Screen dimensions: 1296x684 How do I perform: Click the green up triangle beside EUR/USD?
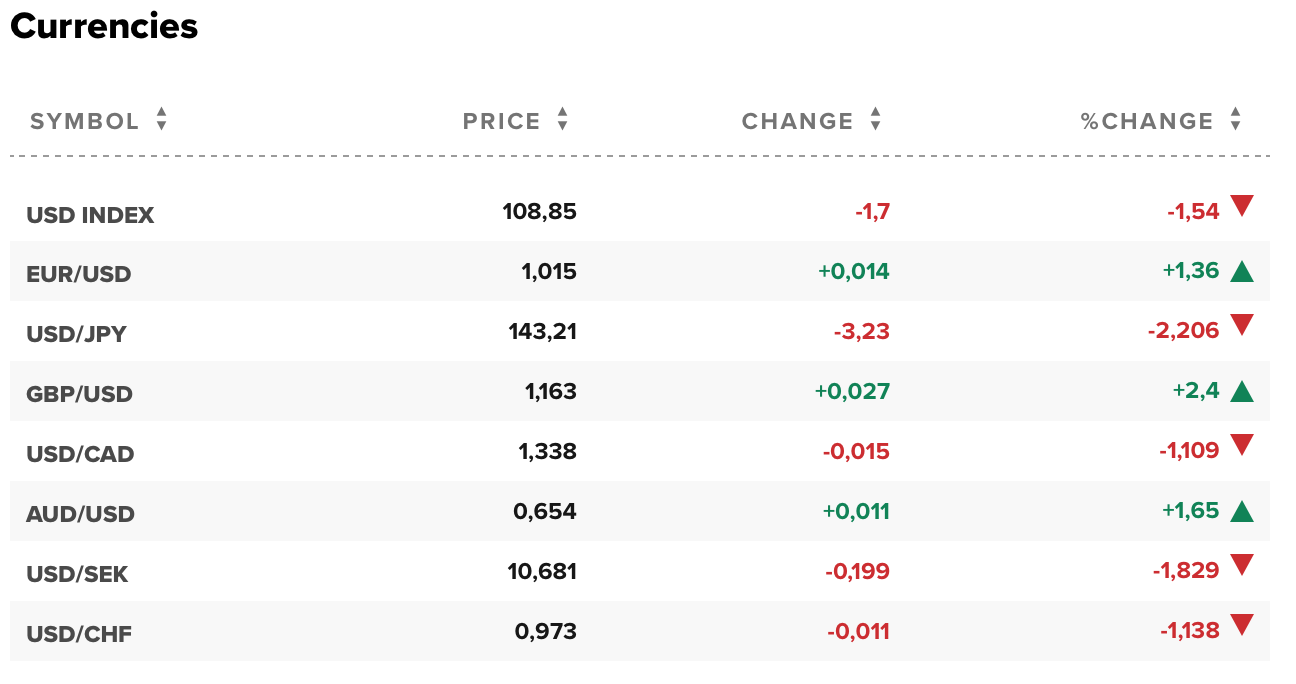point(1244,270)
